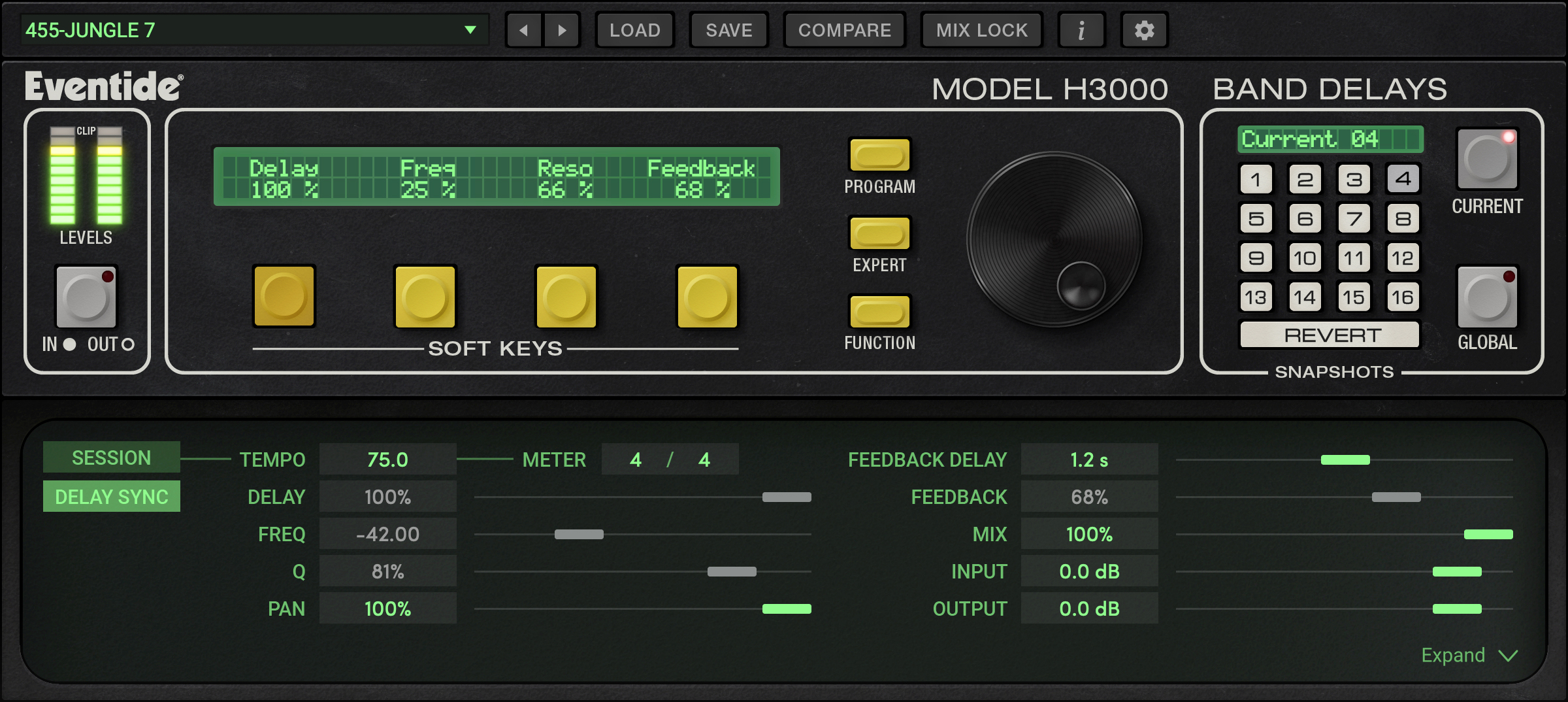Expand the parameter panel via Expand
Screen dimensions: 1568x702
pos(1469,655)
